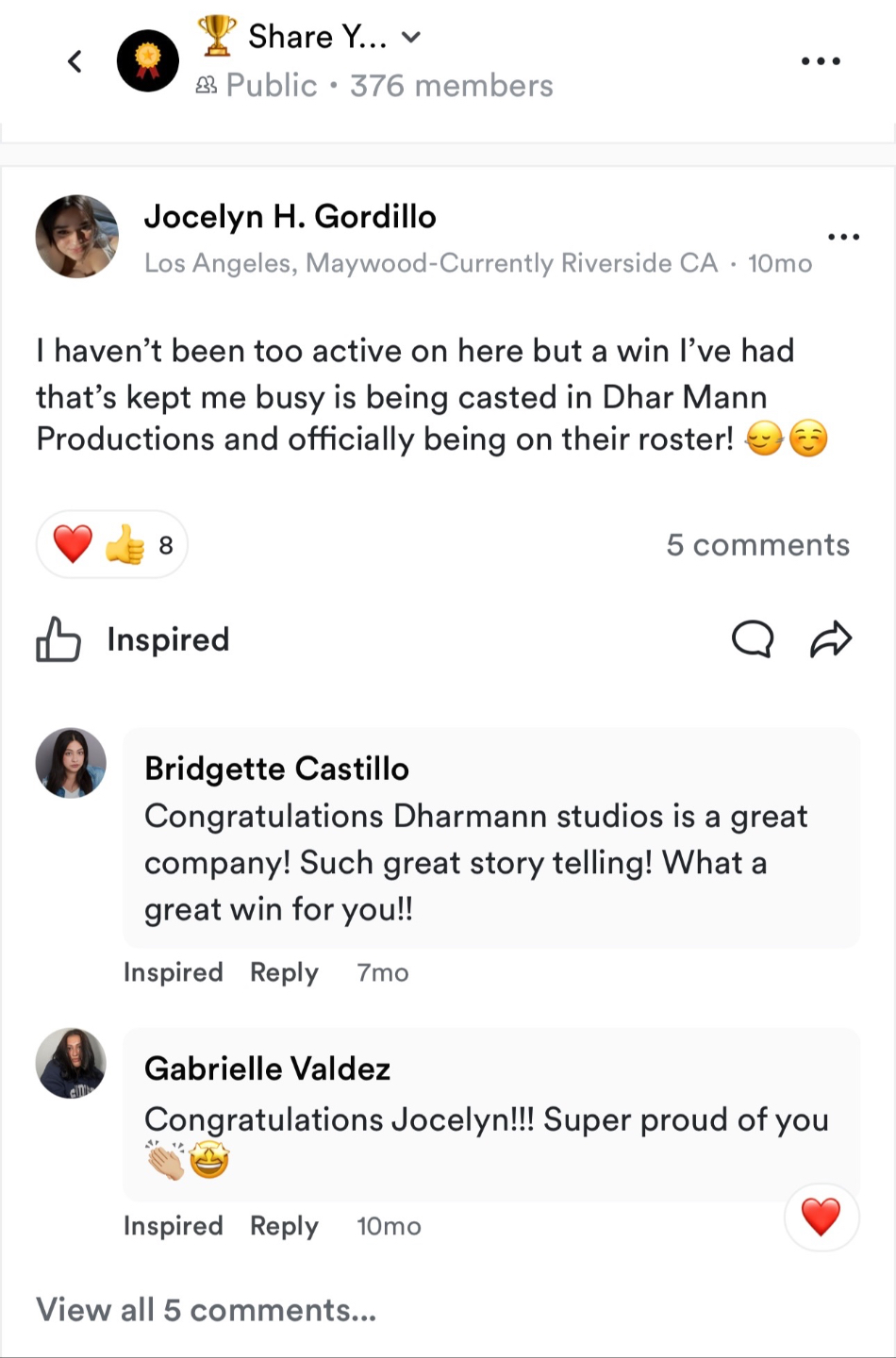Open the post's three-dot options menu
896x1358 pixels.
click(x=842, y=237)
